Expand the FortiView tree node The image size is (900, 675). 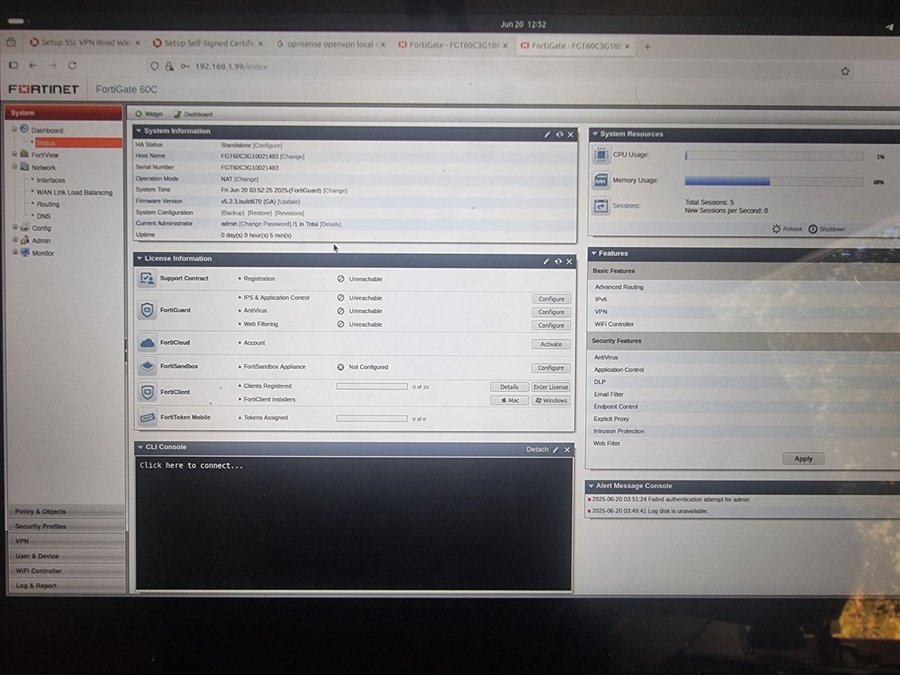pos(14,155)
